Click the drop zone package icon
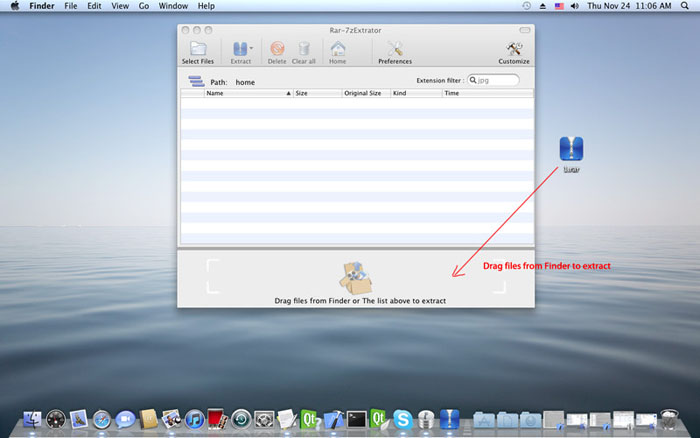This screenshot has width=700, height=438. click(x=356, y=277)
